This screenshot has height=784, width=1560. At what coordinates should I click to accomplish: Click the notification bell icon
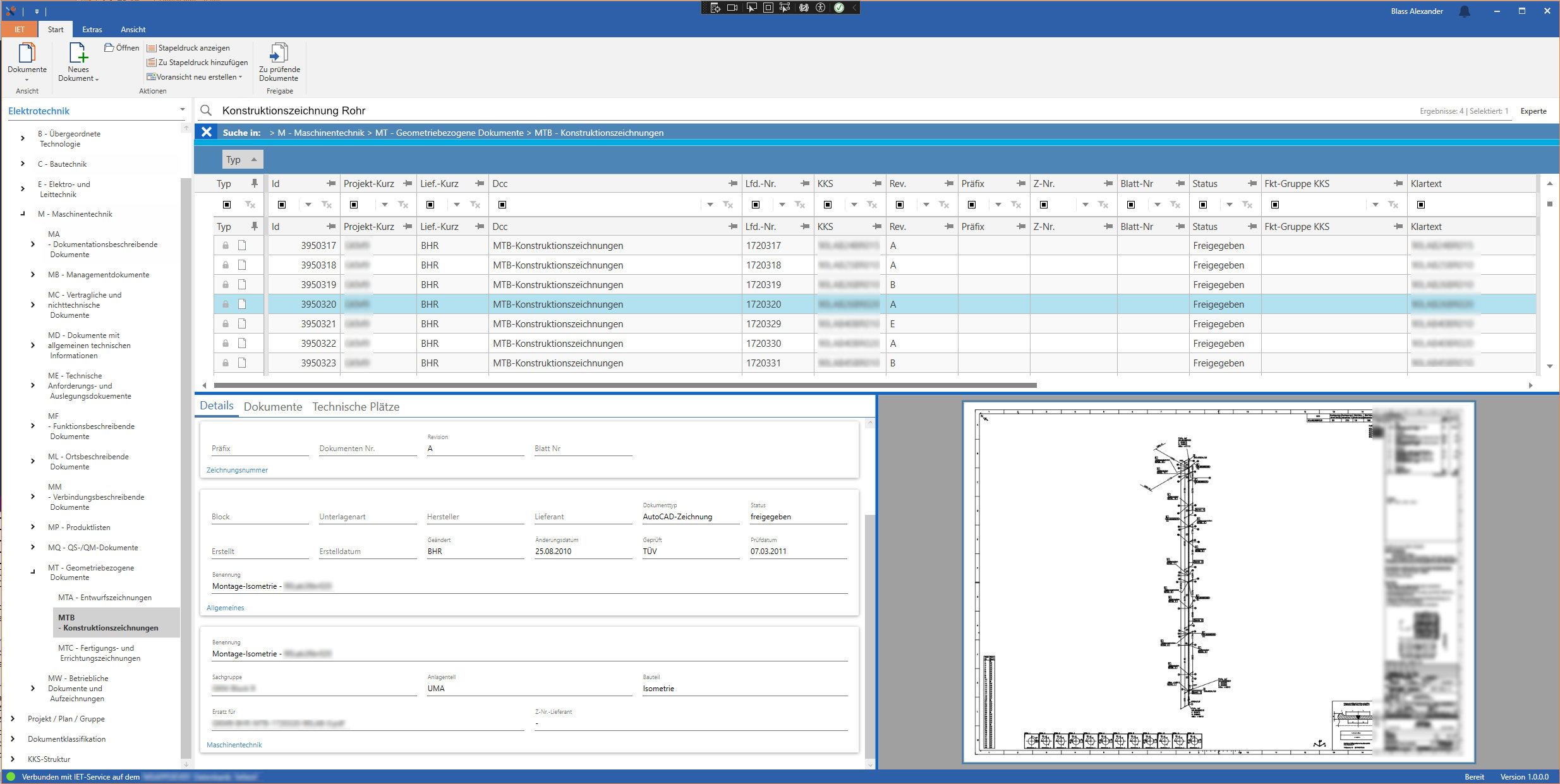(x=1464, y=11)
